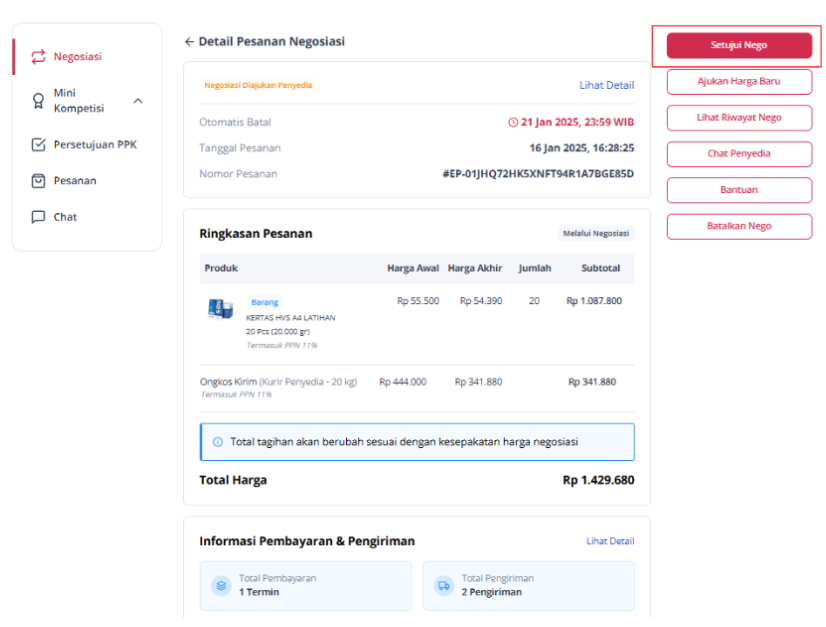Image resolution: width=826 pixels, height=627 pixels.
Task: Click the Total Pembayaran stack icon
Action: pos(222,586)
